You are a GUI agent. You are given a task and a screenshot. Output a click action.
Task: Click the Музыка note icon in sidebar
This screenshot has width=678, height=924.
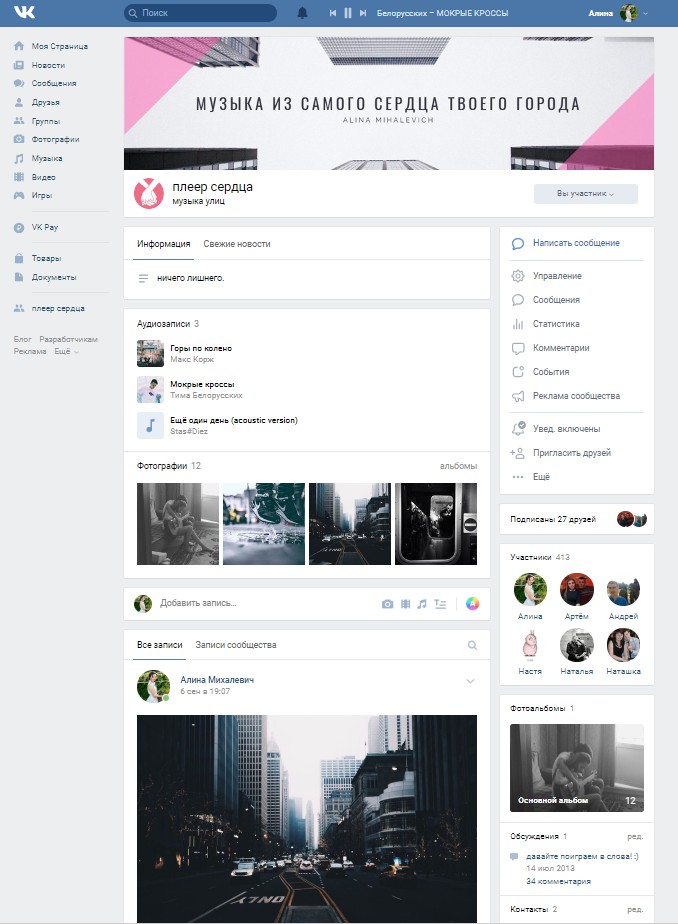(19, 158)
